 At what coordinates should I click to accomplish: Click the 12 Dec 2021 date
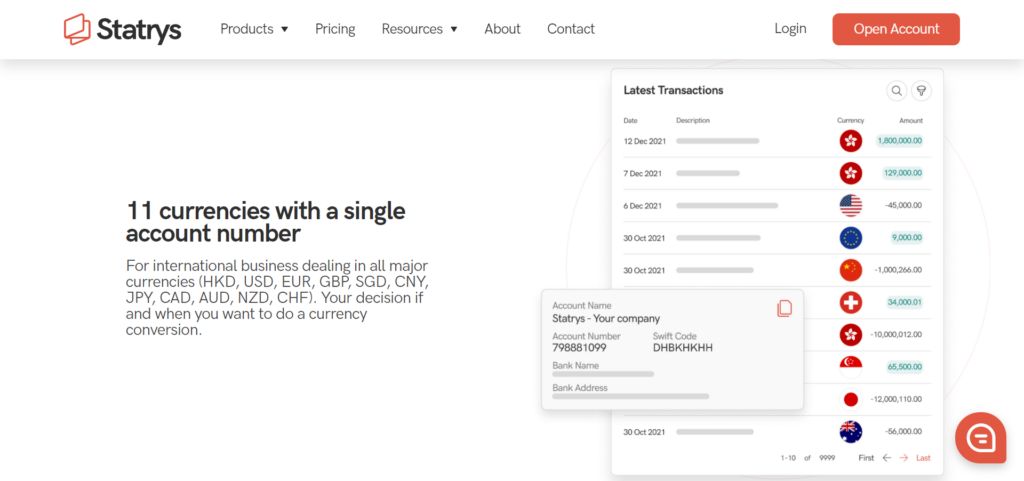(645, 141)
